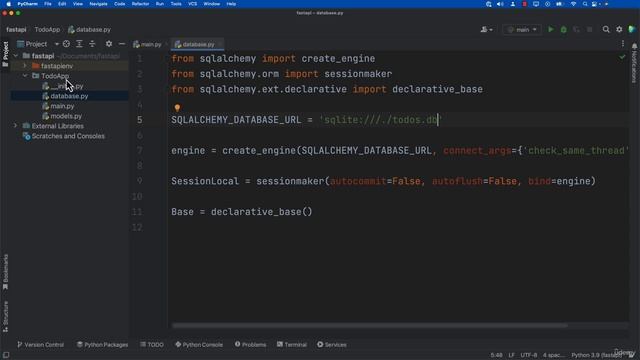
Task: Open Spotlight search in macOS menu bar
Action: [585, 4]
